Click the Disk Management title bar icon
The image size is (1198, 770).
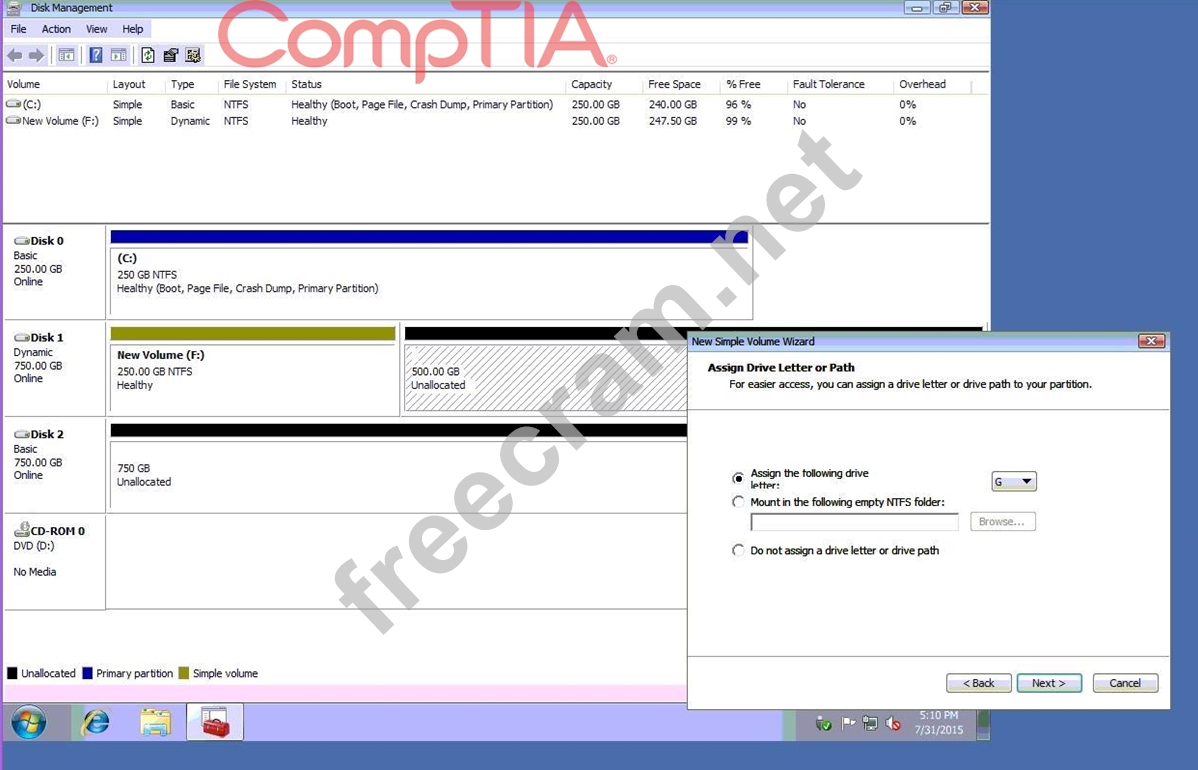(14, 8)
